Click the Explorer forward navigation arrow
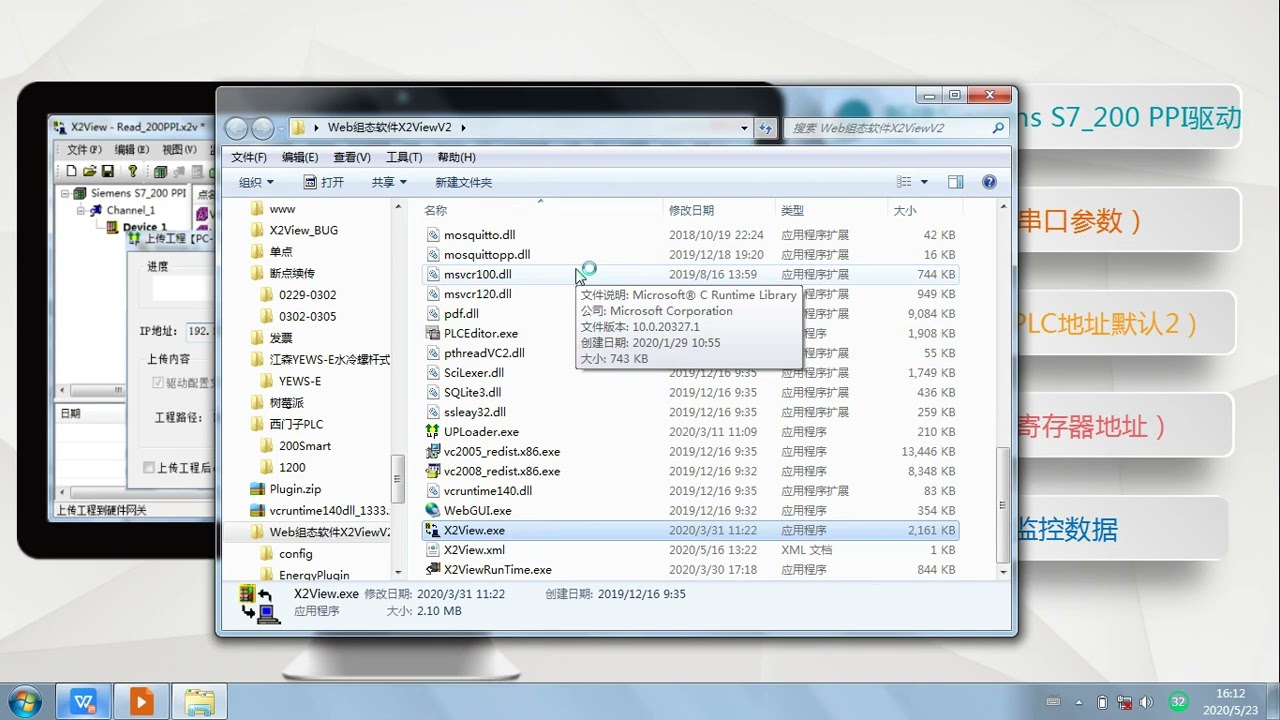 coord(262,128)
